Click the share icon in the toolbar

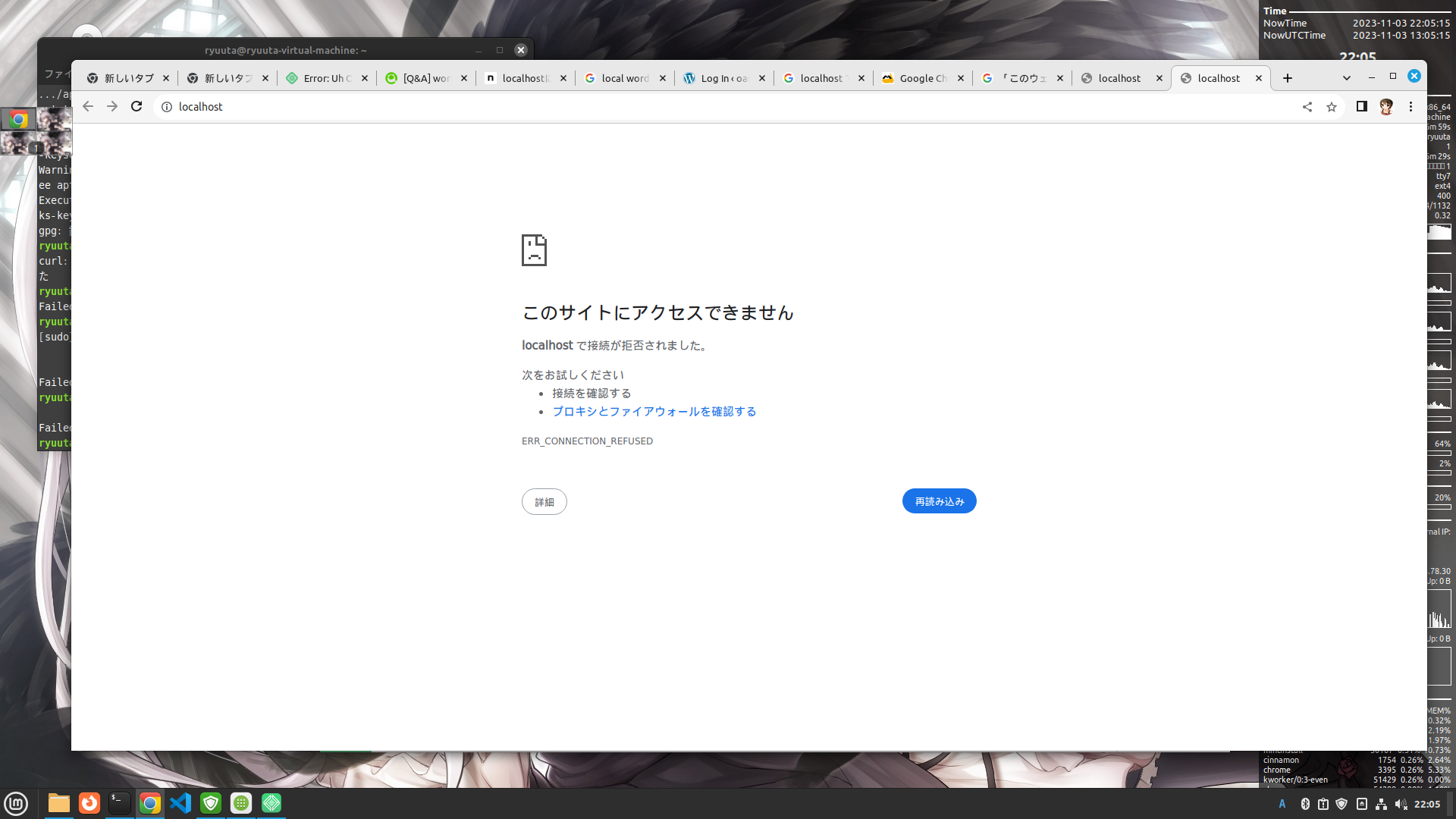(x=1307, y=107)
